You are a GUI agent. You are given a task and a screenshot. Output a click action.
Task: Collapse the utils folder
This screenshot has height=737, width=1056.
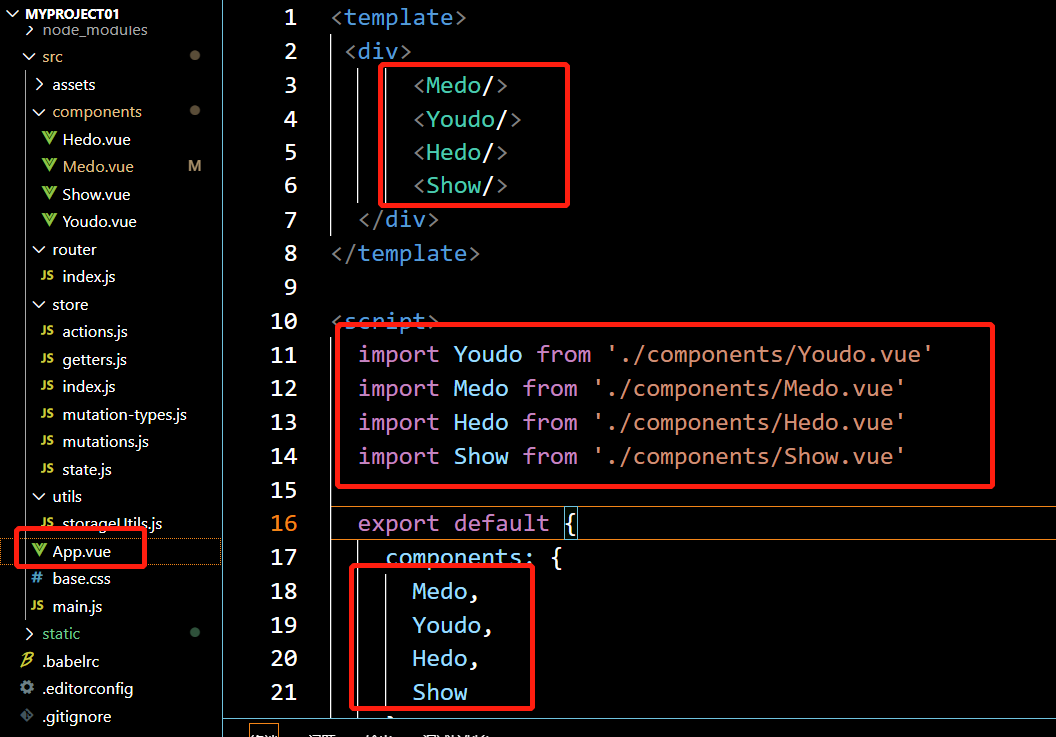point(39,496)
